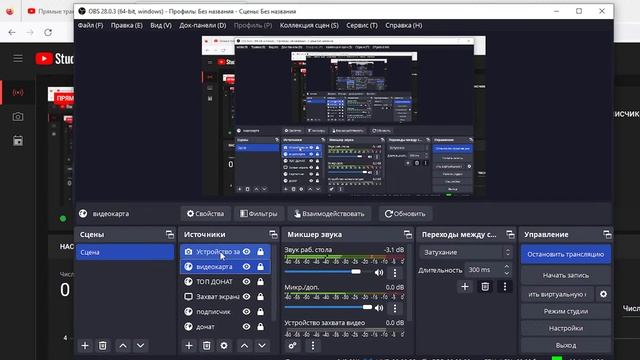
Task: Open Звук раб. стола three-dot options
Action: pos(395,272)
